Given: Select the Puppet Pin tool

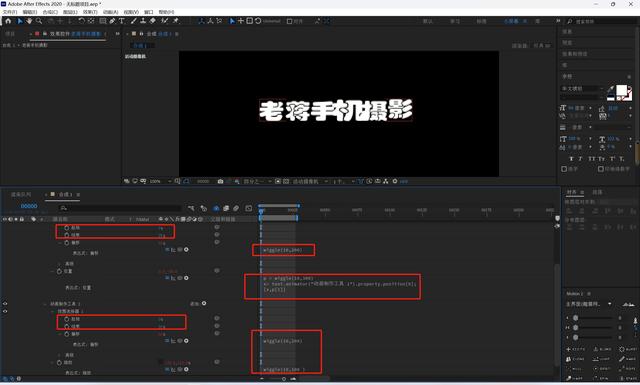Looking at the screenshot, I should 176,21.
